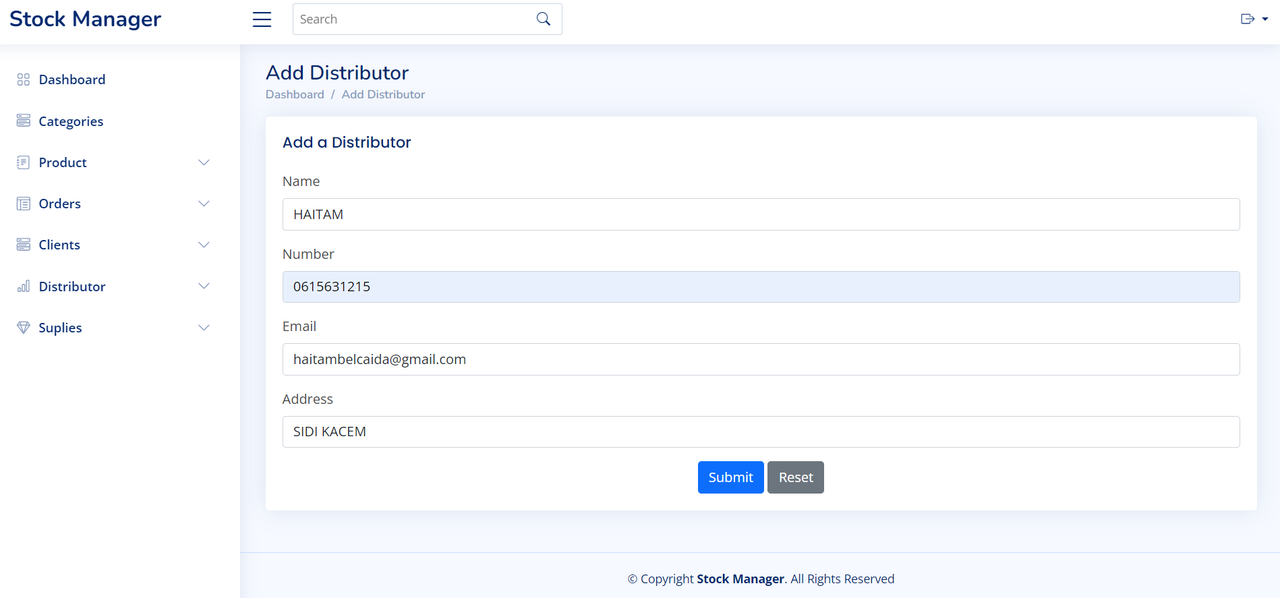Image resolution: width=1280 pixels, height=598 pixels.
Task: Click the Email field label
Action: [x=299, y=326]
